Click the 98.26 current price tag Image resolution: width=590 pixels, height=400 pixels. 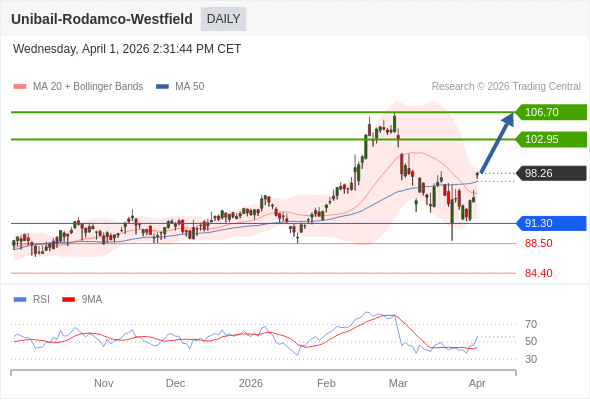click(551, 173)
